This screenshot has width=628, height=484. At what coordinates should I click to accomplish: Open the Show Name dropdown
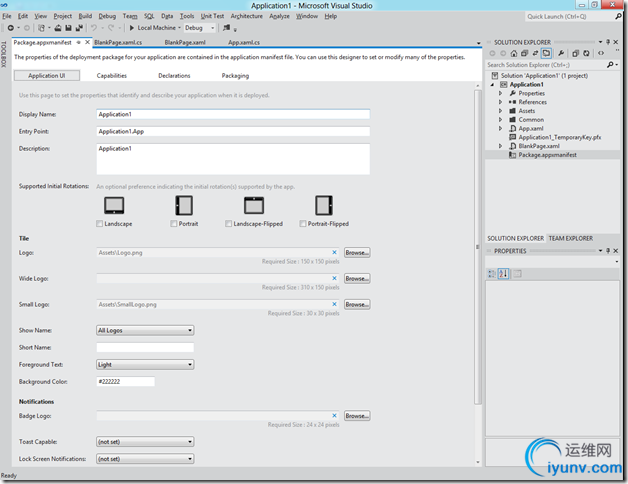click(x=145, y=330)
